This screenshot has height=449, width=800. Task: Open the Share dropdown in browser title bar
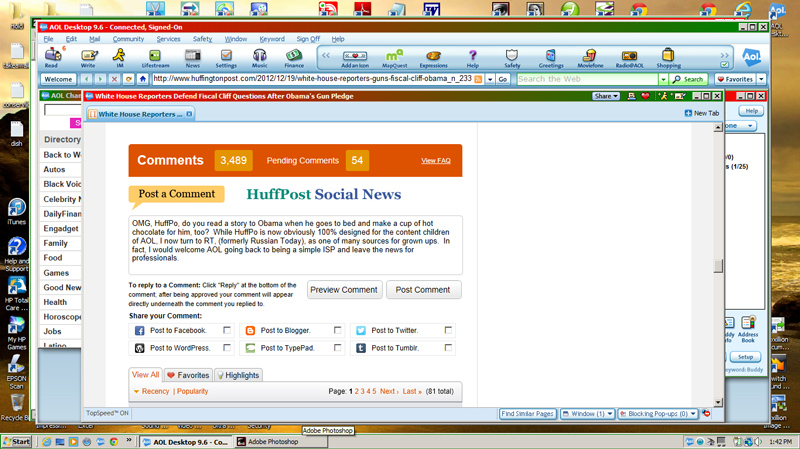[x=606, y=96]
